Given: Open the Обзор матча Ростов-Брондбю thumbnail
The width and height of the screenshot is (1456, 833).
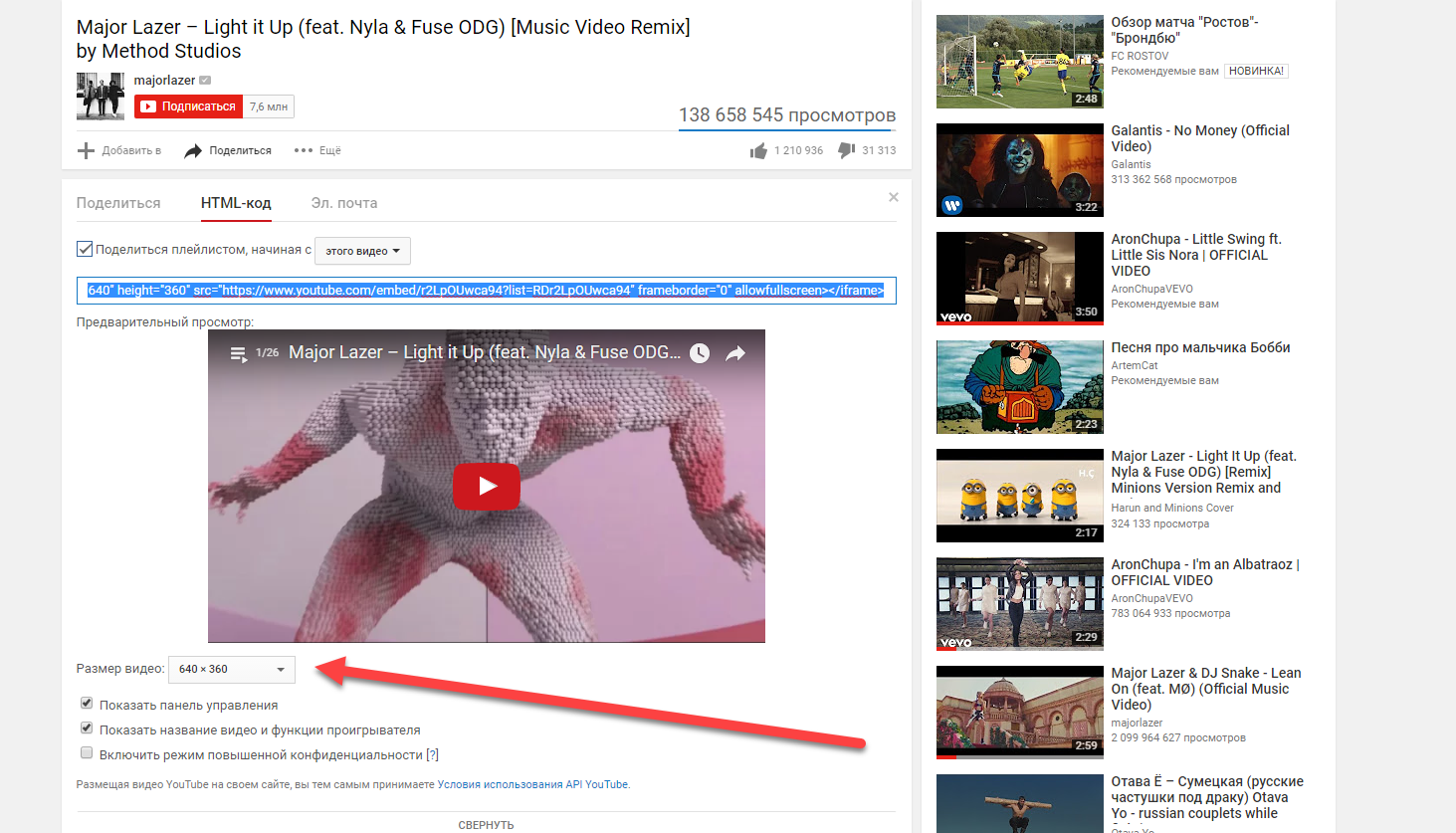Looking at the screenshot, I should pos(1020,62).
